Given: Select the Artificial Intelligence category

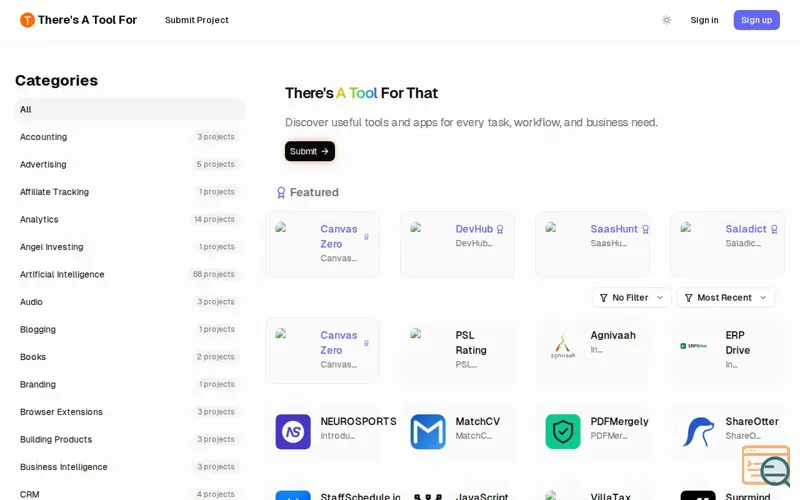Looking at the screenshot, I should [x=130, y=274].
